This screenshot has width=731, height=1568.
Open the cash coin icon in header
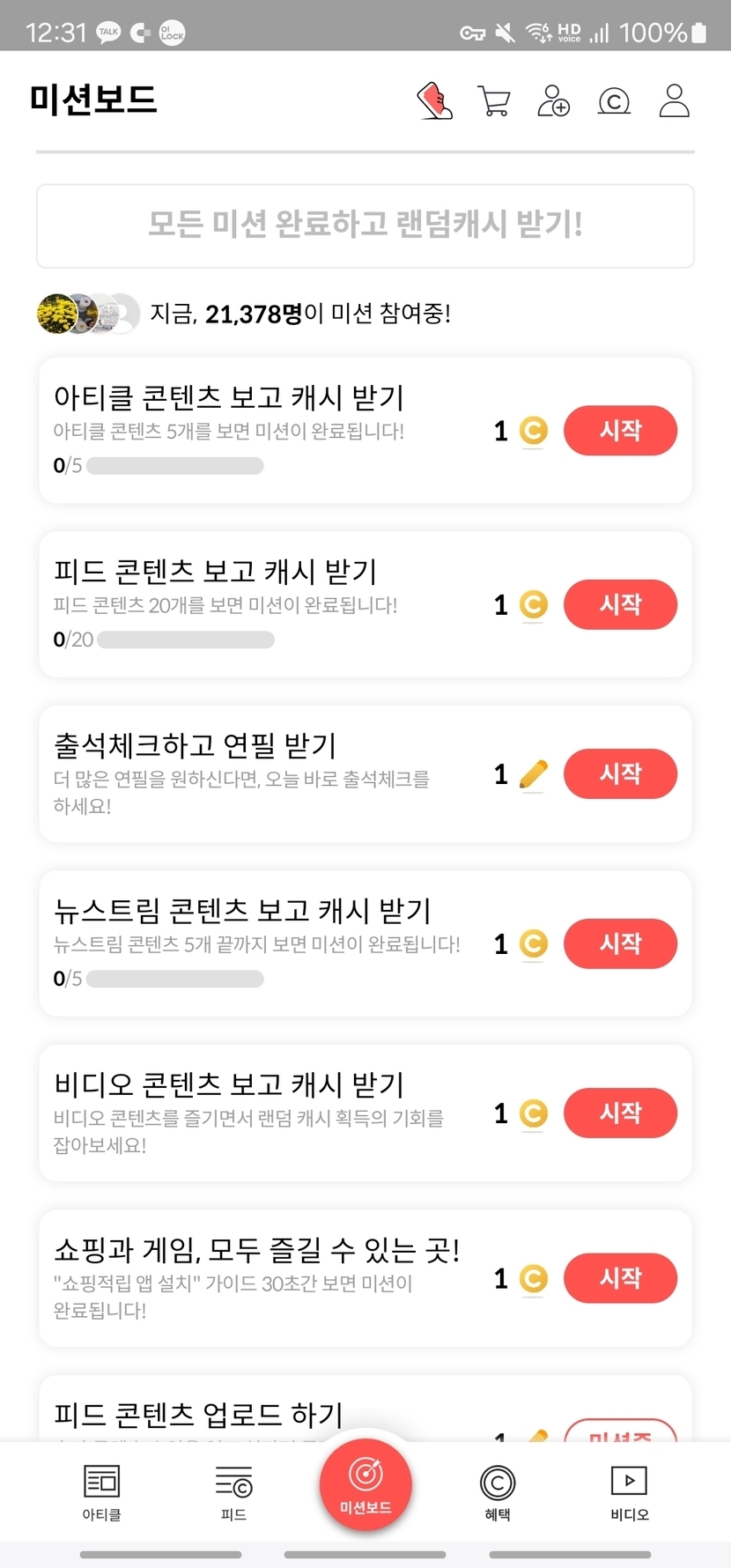pyautogui.click(x=614, y=101)
